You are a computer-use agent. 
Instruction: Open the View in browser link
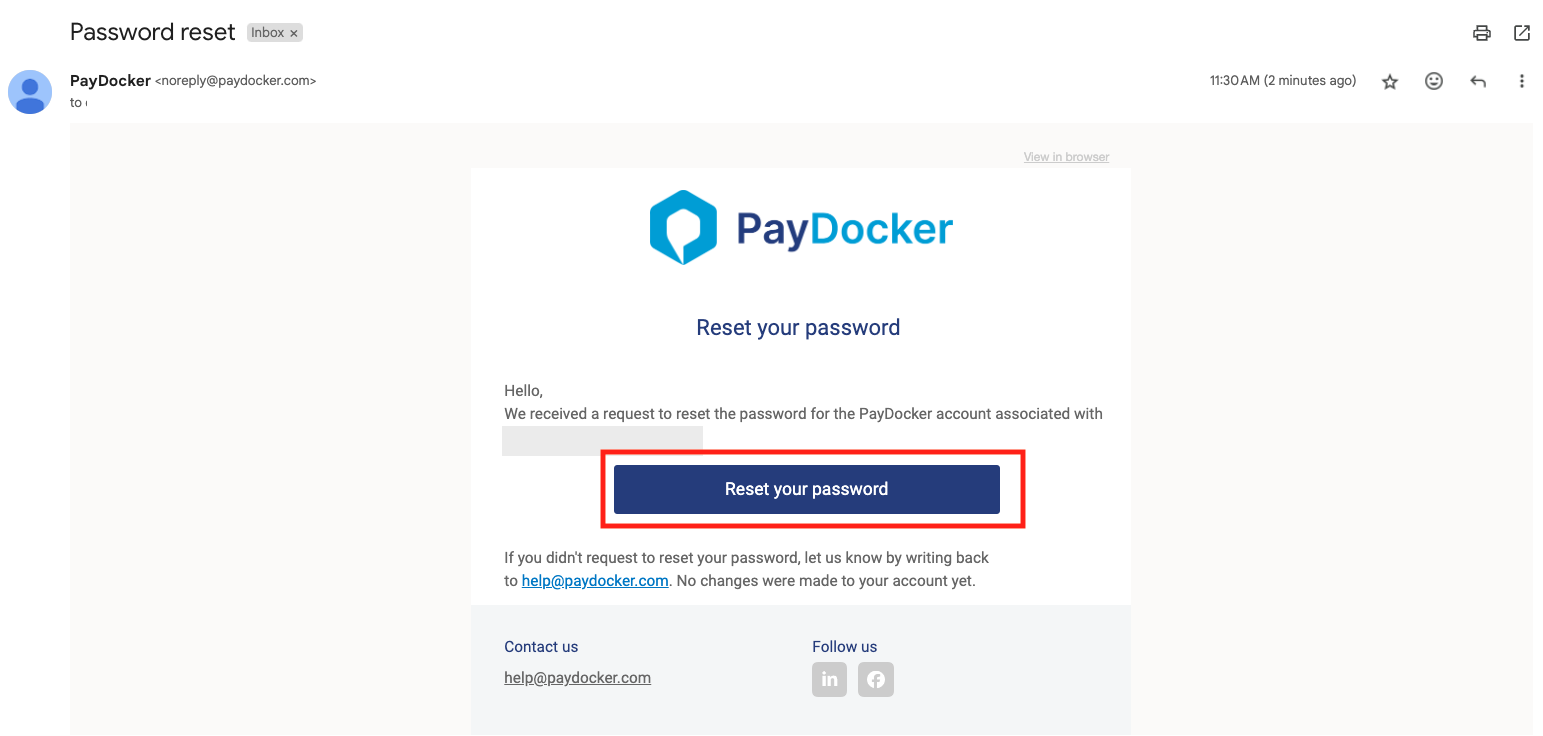coord(1066,157)
